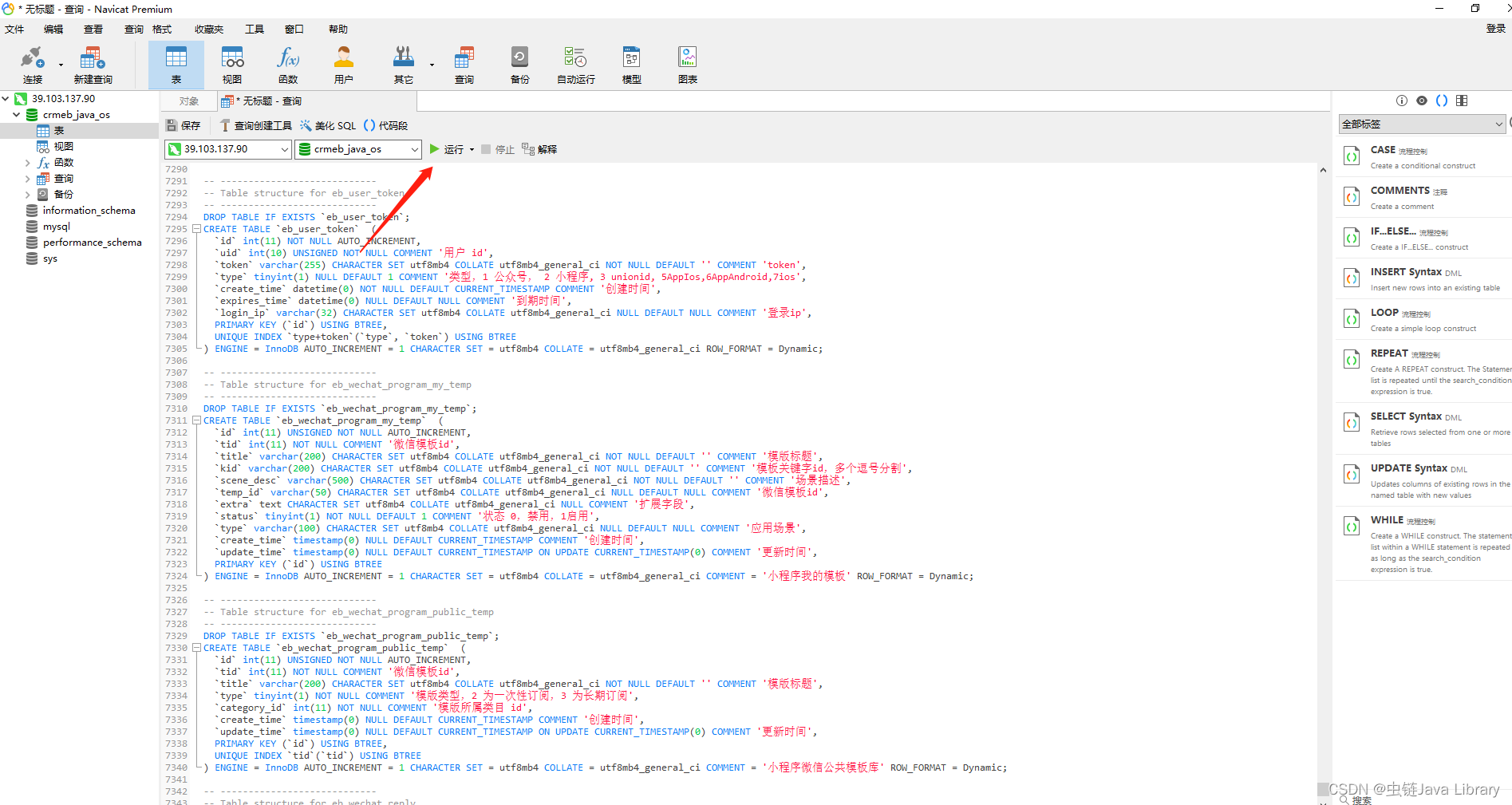The width and height of the screenshot is (1512, 805).
Task: Open the 图表 charts toolbar icon
Action: [688, 65]
